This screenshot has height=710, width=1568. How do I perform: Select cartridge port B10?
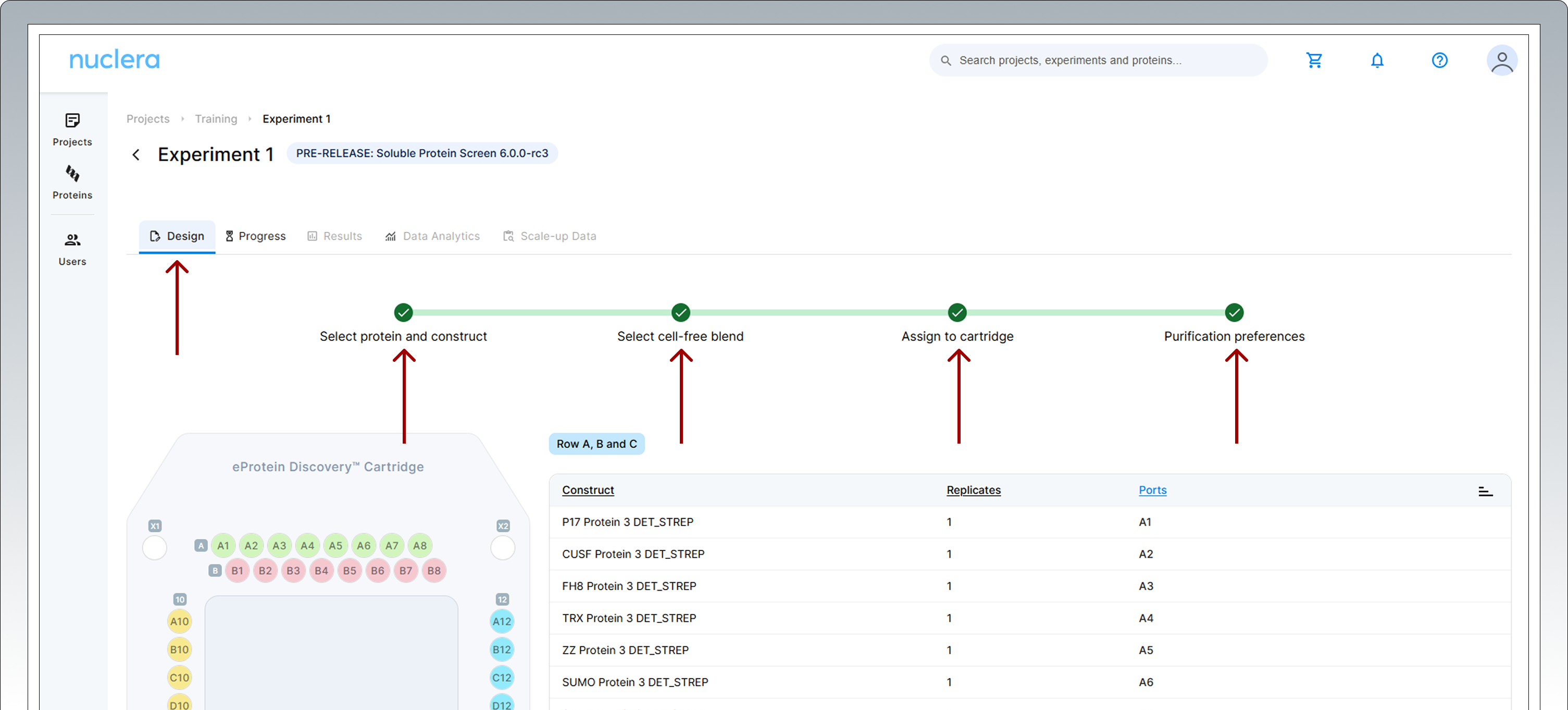tap(179, 649)
